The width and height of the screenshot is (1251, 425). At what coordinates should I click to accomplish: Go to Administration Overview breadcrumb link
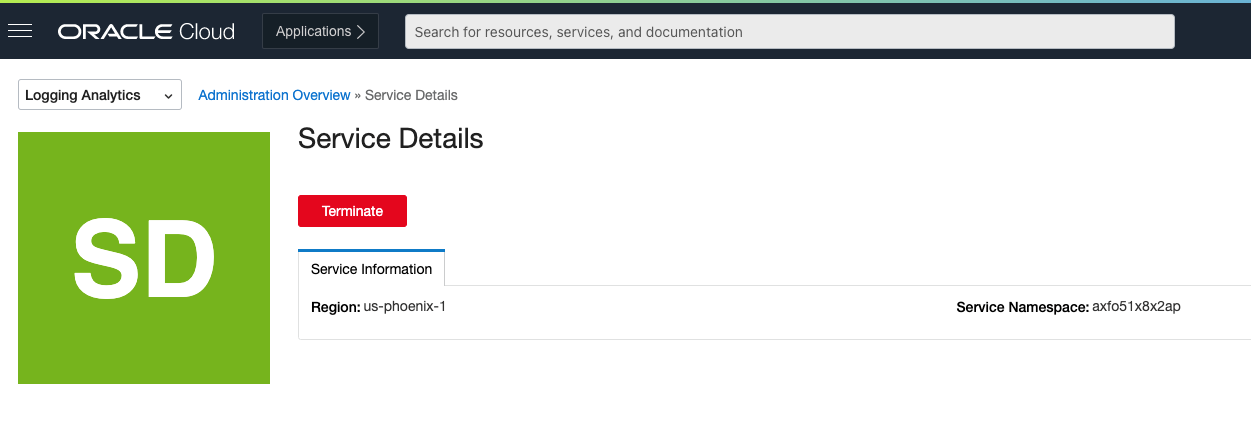(x=274, y=95)
